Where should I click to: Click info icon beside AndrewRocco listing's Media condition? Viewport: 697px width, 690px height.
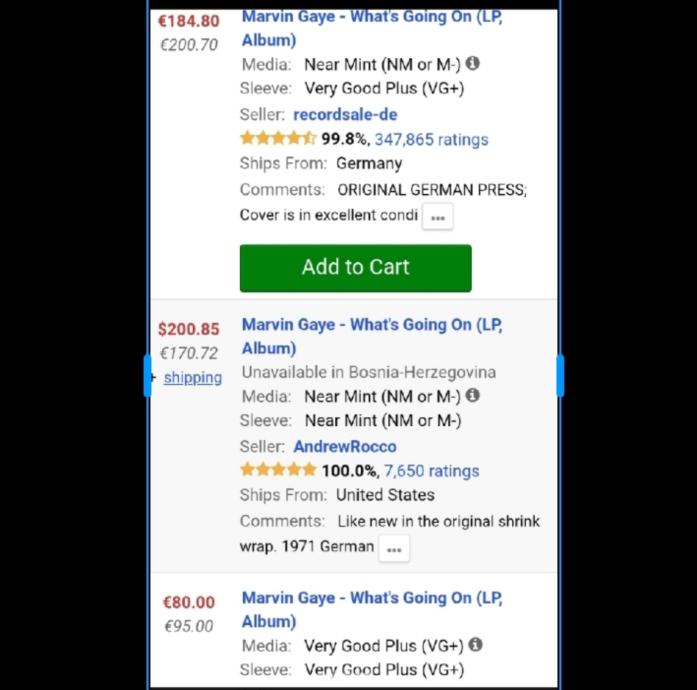[473, 395]
